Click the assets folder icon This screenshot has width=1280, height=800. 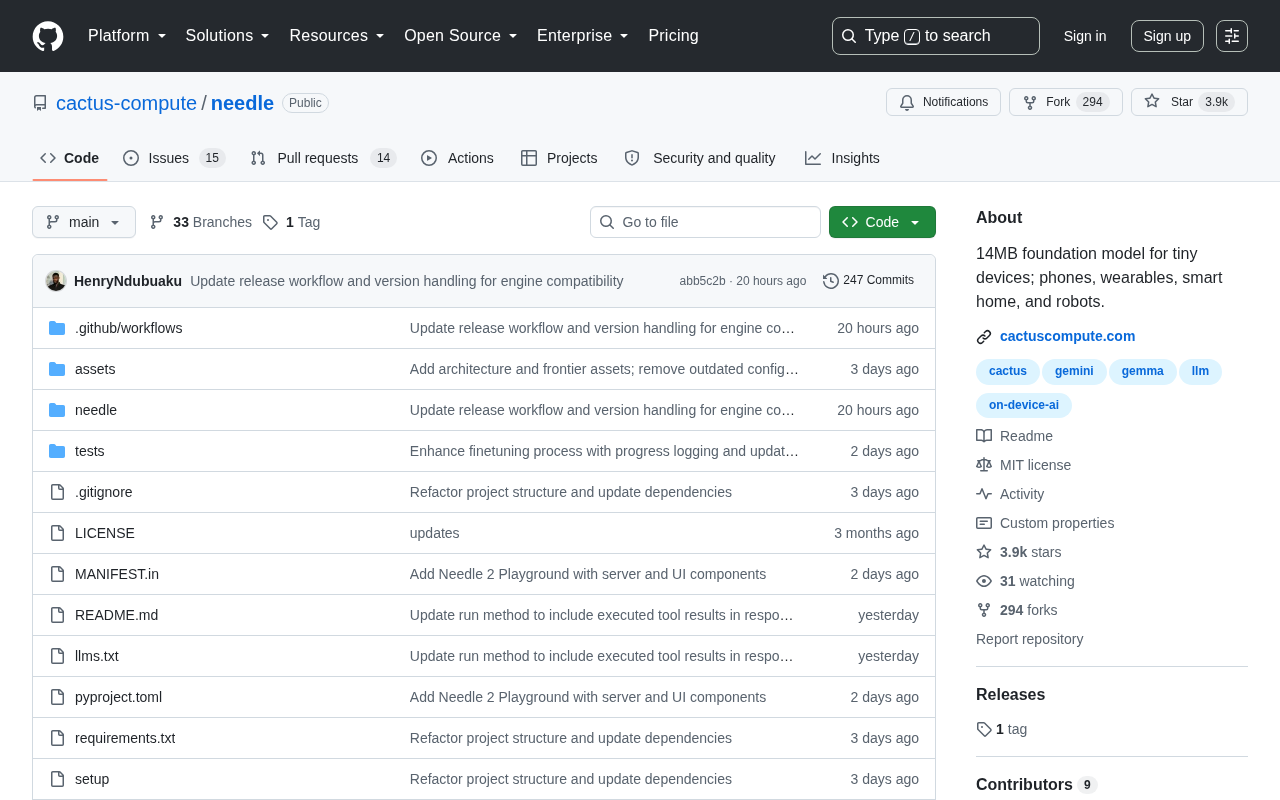coord(57,369)
